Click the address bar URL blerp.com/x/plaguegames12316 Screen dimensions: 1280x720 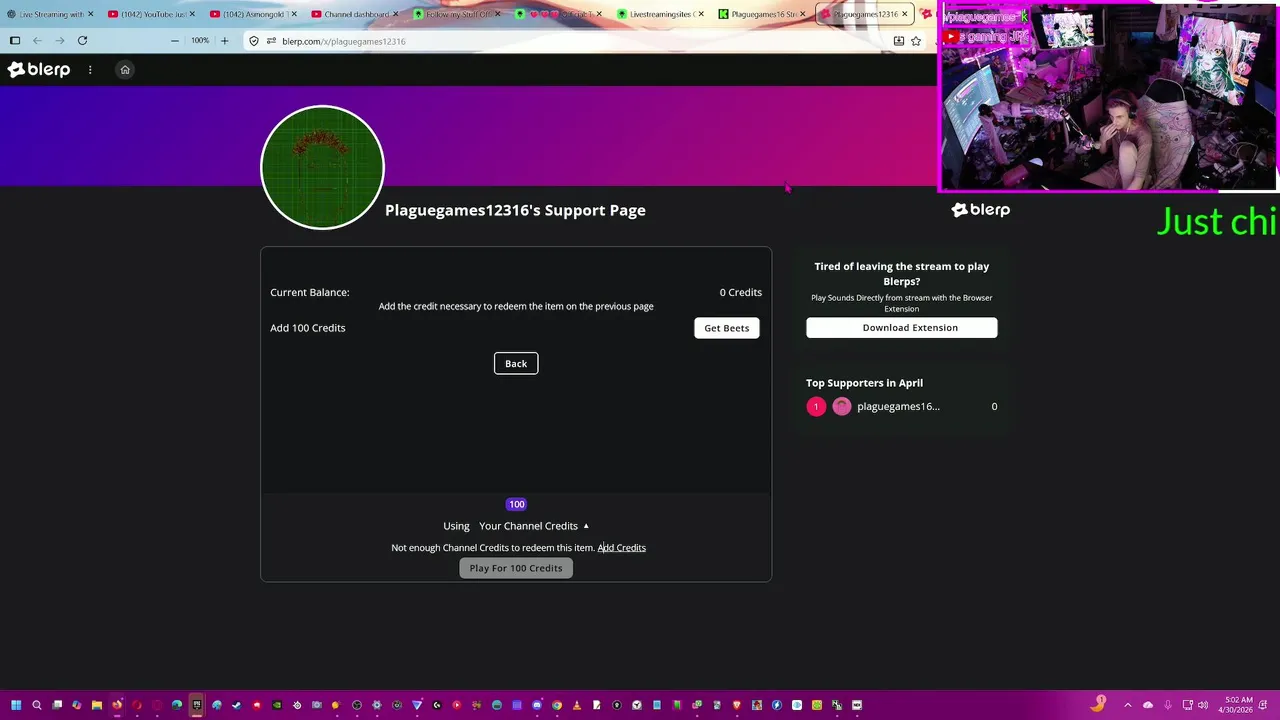[343, 41]
